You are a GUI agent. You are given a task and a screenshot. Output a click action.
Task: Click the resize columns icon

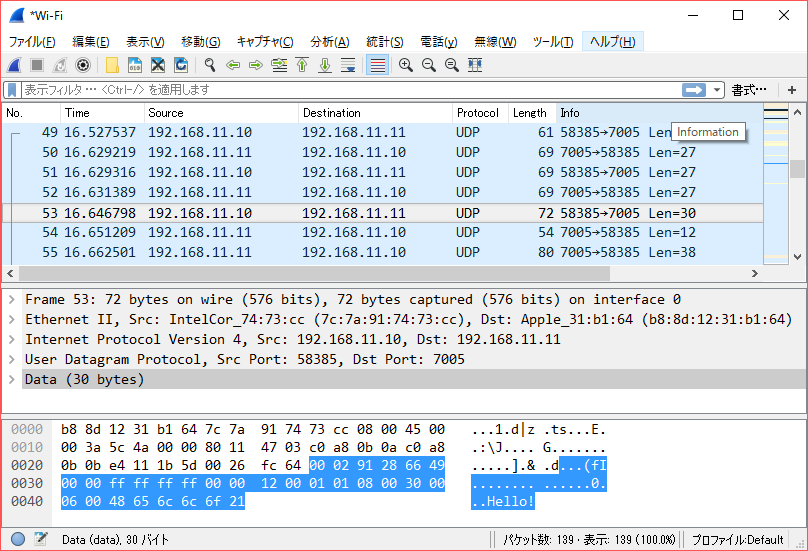475,65
